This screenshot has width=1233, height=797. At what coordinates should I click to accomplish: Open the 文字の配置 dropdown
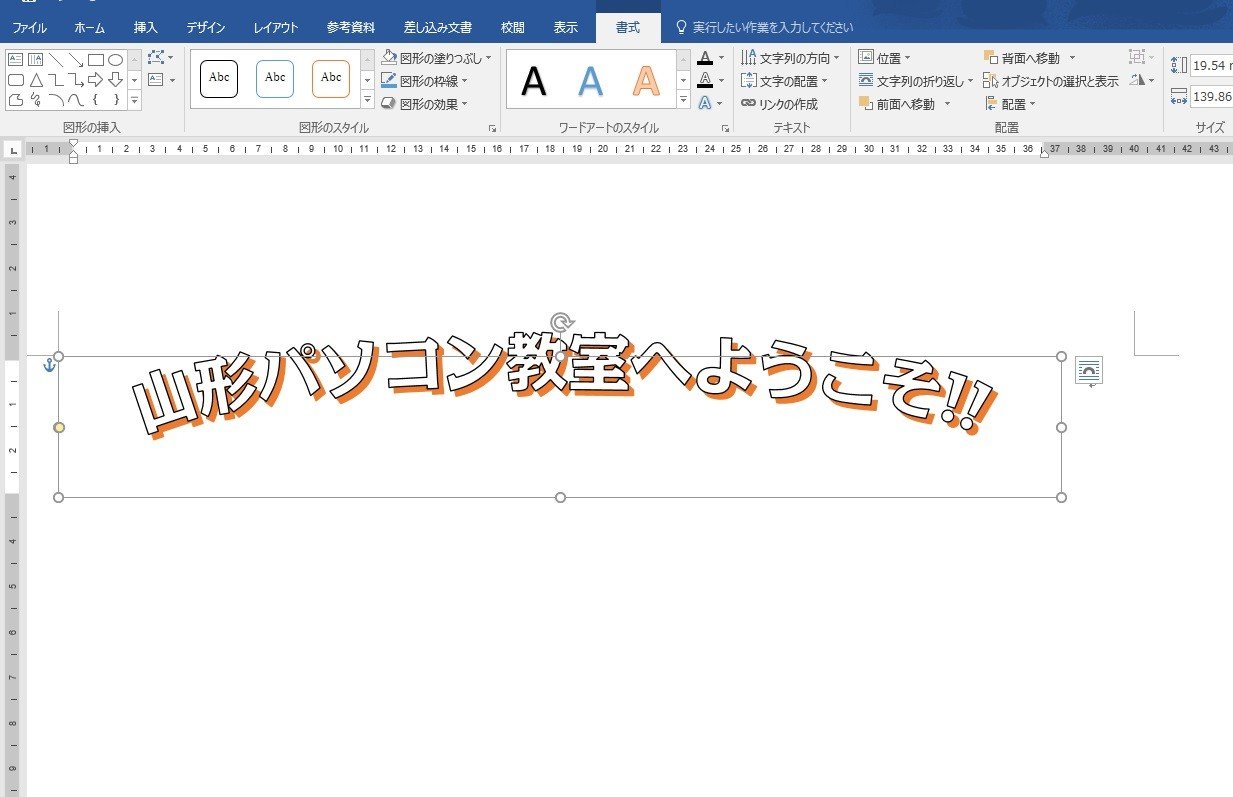click(x=785, y=81)
